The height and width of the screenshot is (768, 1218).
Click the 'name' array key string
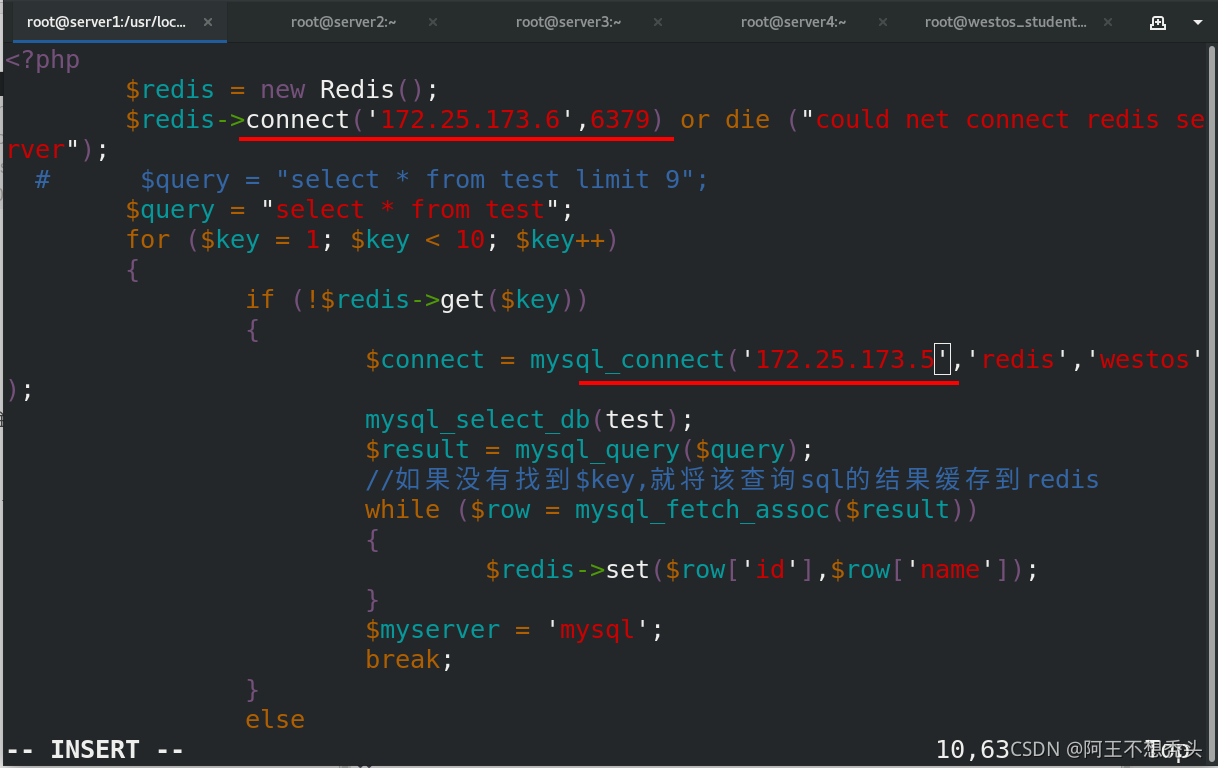[x=949, y=570]
